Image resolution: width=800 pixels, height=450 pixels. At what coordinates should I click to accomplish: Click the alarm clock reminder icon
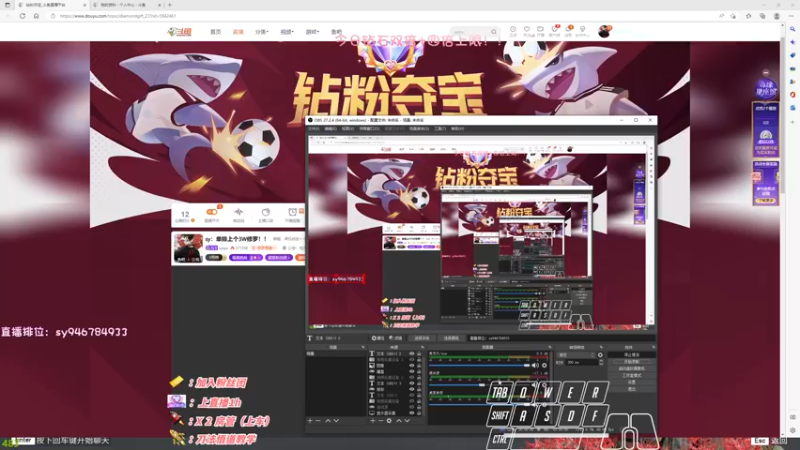click(x=292, y=214)
